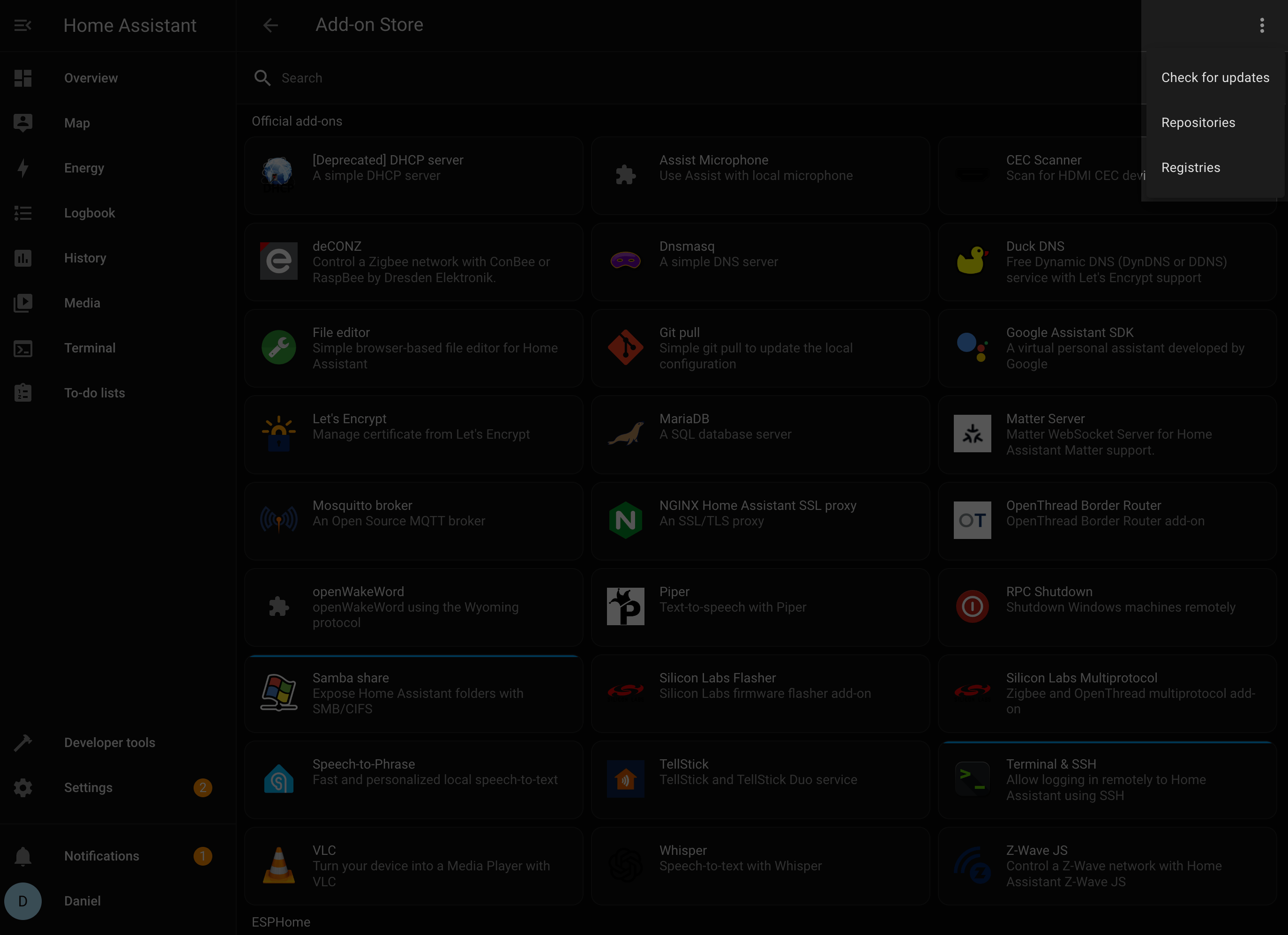The width and height of the screenshot is (1288, 935).
Task: Click inside the Search field
Action: coord(397,78)
